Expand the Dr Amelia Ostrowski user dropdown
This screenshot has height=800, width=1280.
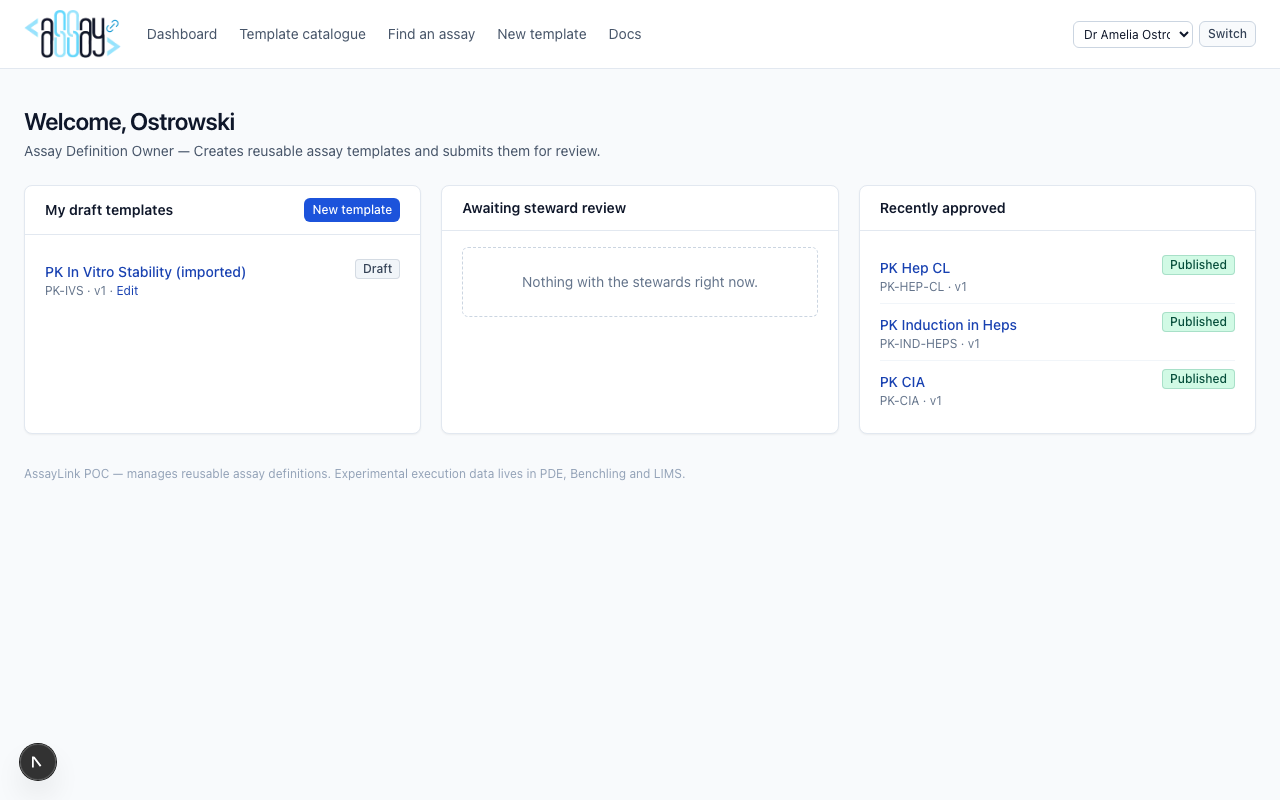(1132, 34)
